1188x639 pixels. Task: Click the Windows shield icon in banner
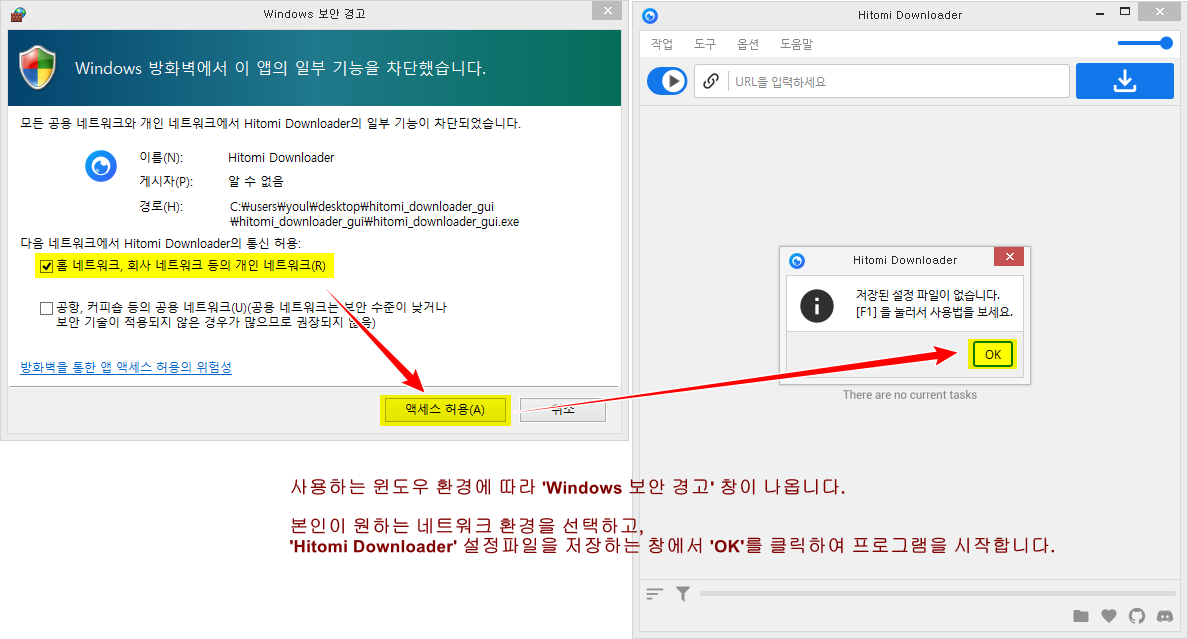(x=37, y=67)
